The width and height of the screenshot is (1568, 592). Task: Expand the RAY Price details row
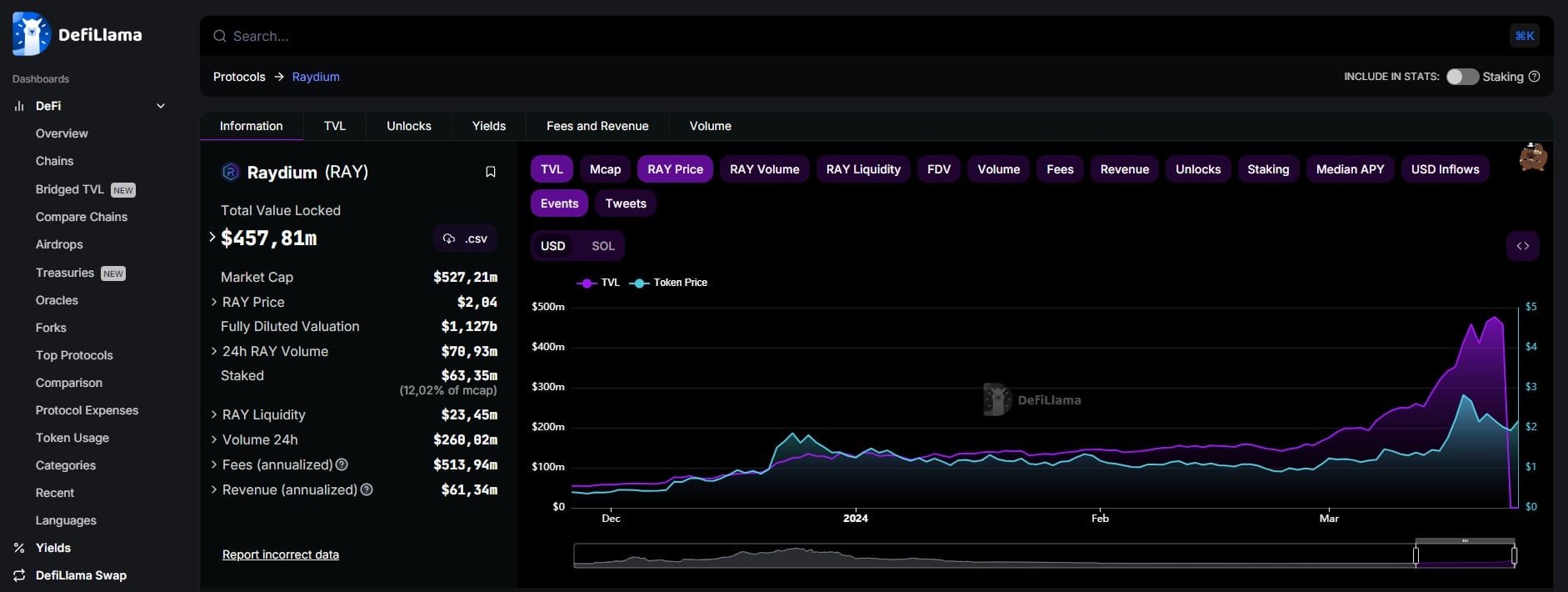click(214, 302)
